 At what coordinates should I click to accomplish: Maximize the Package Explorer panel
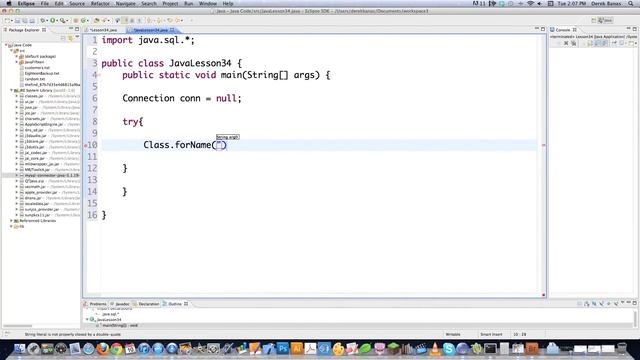(77, 29)
